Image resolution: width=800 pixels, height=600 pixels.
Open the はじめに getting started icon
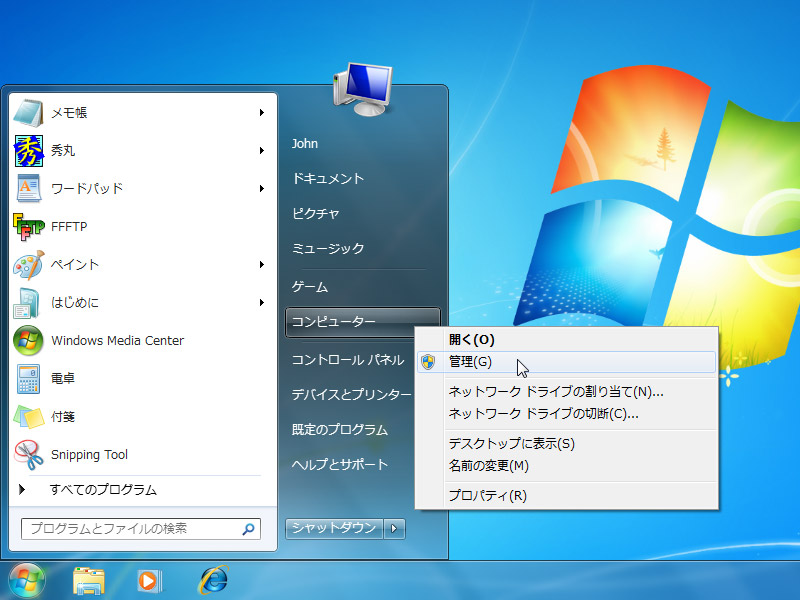click(27, 303)
